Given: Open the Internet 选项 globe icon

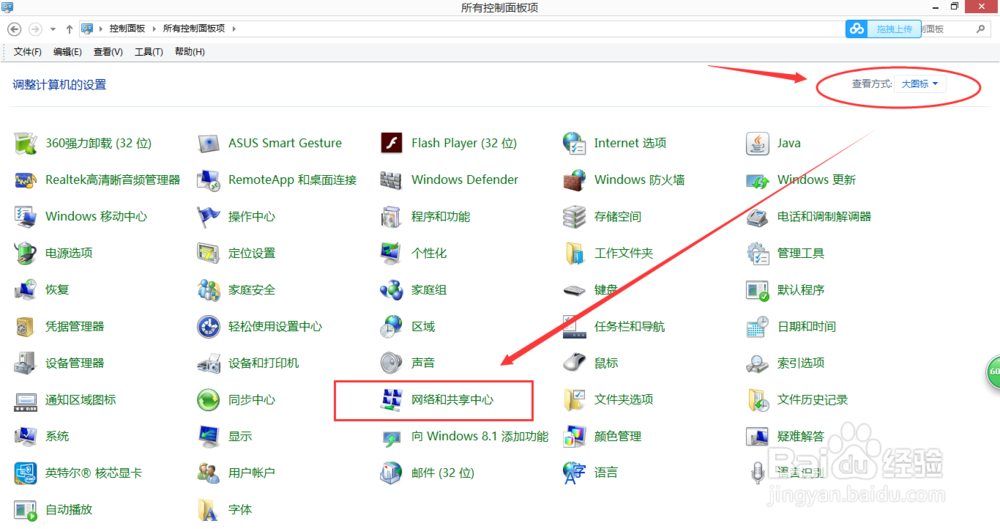Looking at the screenshot, I should pyautogui.click(x=574, y=144).
